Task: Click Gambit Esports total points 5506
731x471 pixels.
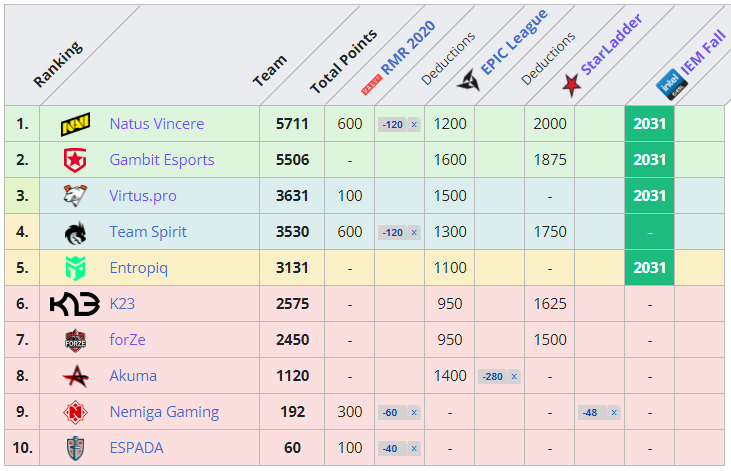Action: click(x=292, y=160)
